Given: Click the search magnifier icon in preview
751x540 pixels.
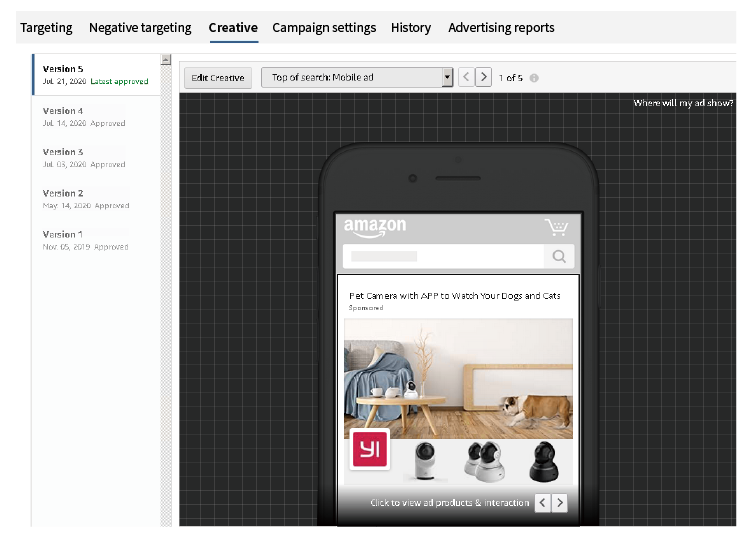Looking at the screenshot, I should point(559,257).
